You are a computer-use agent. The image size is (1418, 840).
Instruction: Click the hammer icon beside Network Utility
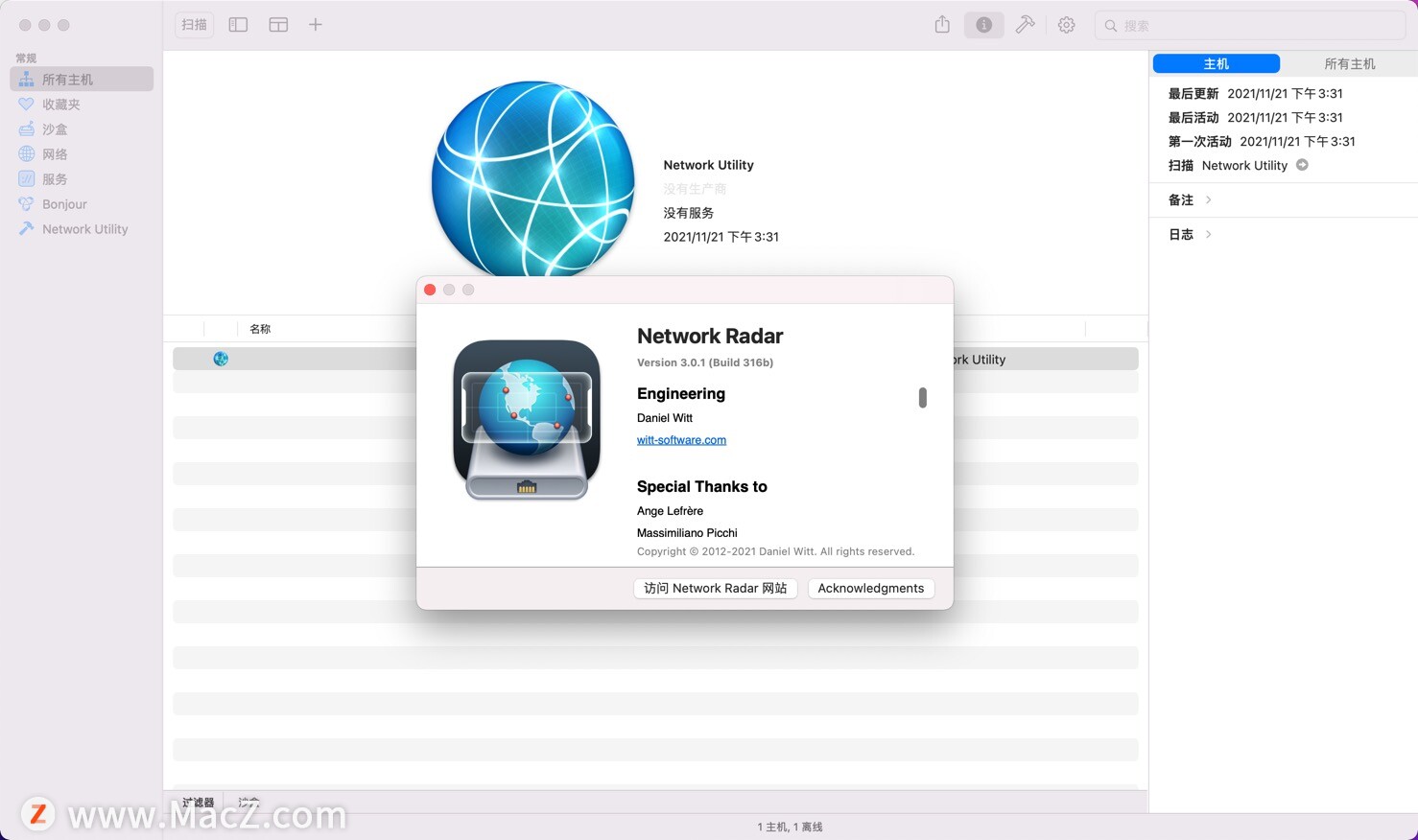pos(26,229)
